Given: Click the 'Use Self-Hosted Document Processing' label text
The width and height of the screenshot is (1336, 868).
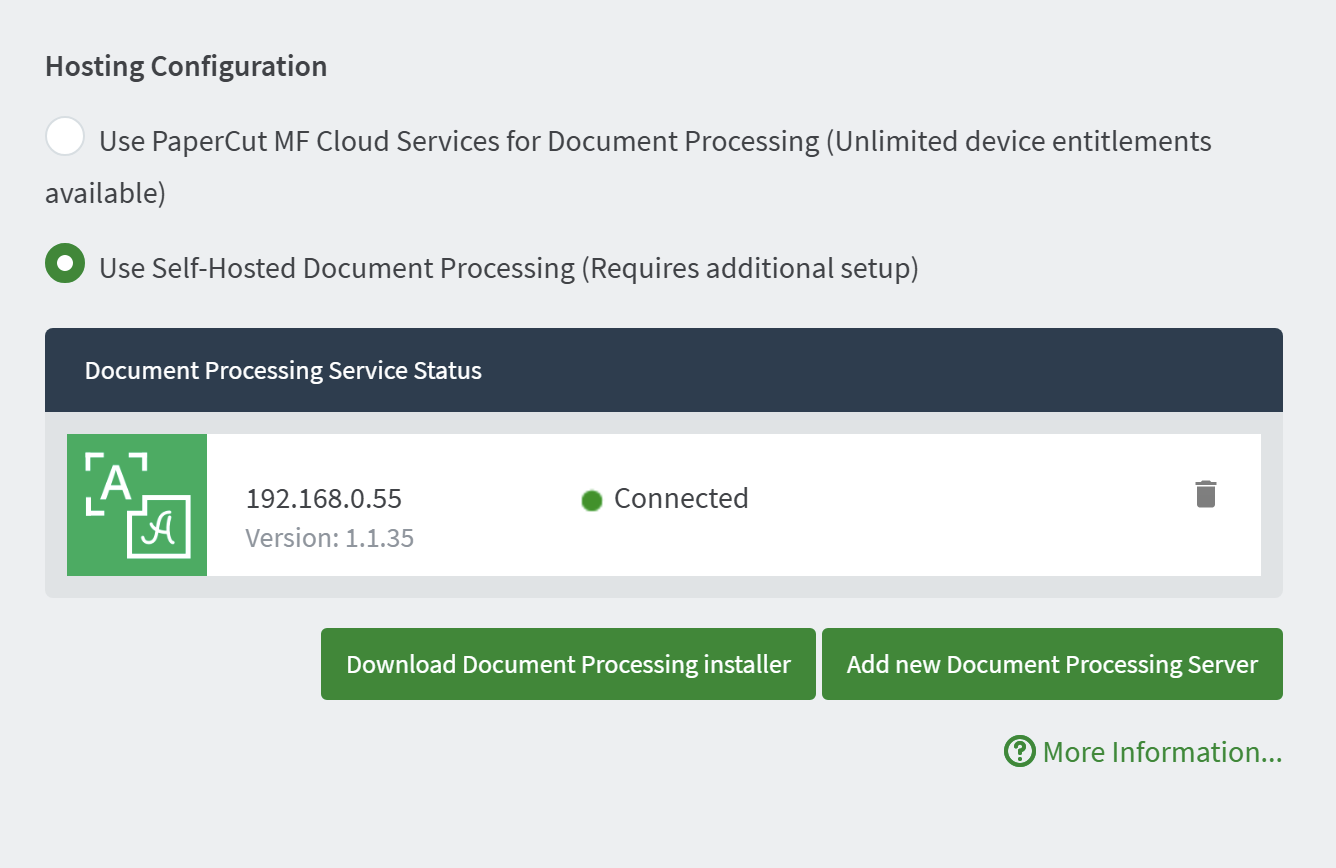Looking at the screenshot, I should pos(336,268).
